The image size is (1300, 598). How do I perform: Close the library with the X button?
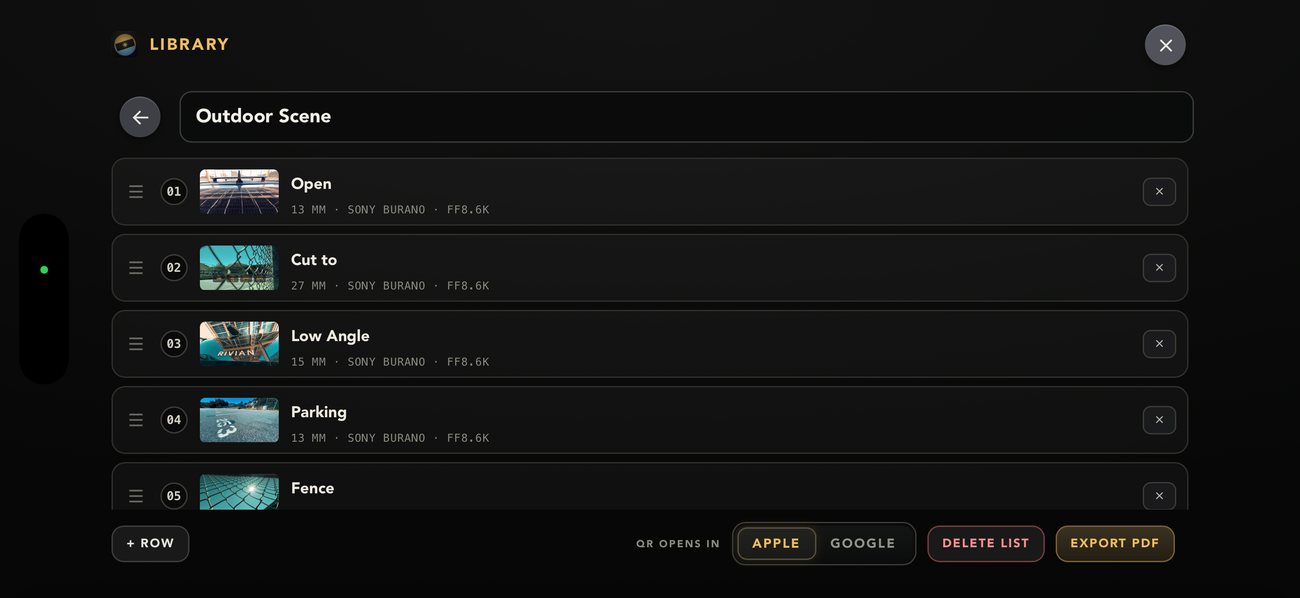point(1165,45)
